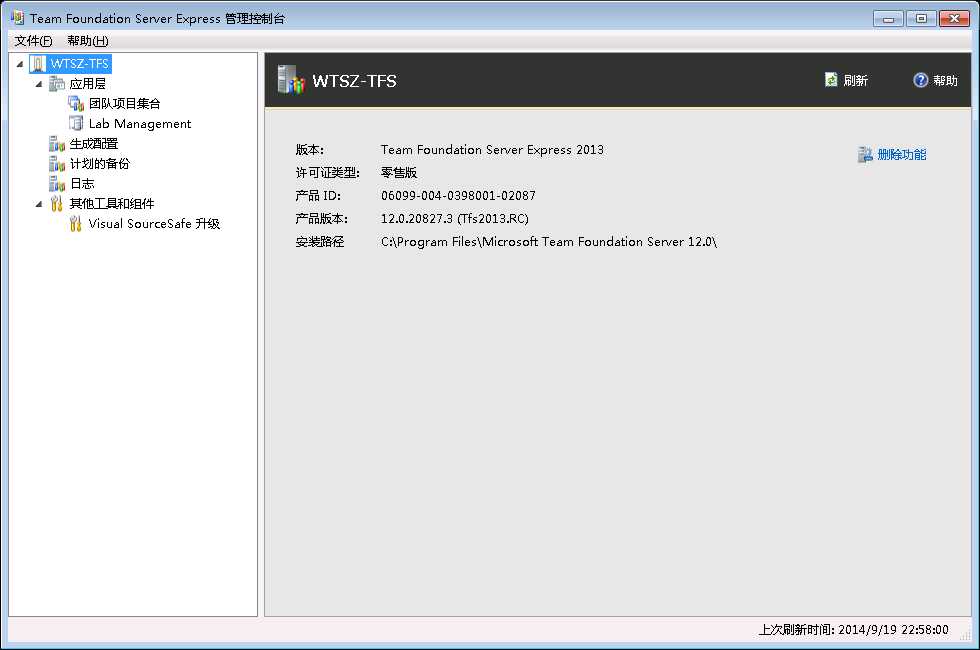This screenshot has width=980, height=650.
Task: Select WTSZ-TFS in the tree
Action: [79, 64]
